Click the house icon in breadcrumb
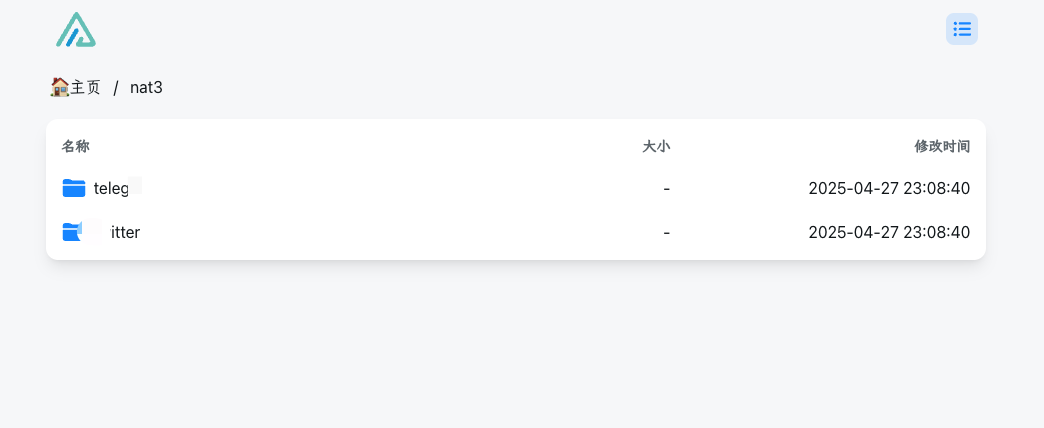The image size is (1044, 428). point(59,87)
